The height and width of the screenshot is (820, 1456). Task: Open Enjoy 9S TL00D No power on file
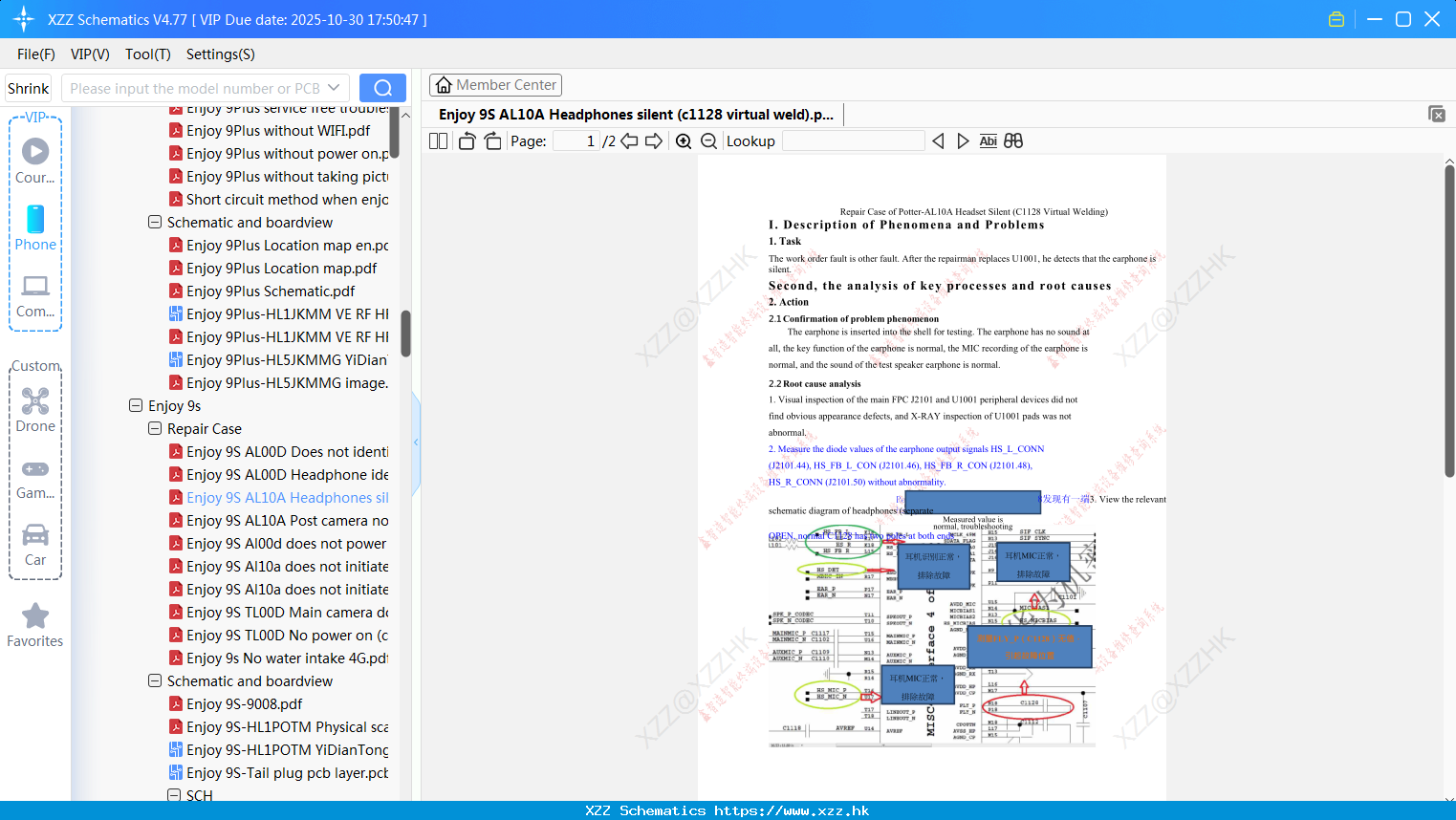click(x=278, y=635)
